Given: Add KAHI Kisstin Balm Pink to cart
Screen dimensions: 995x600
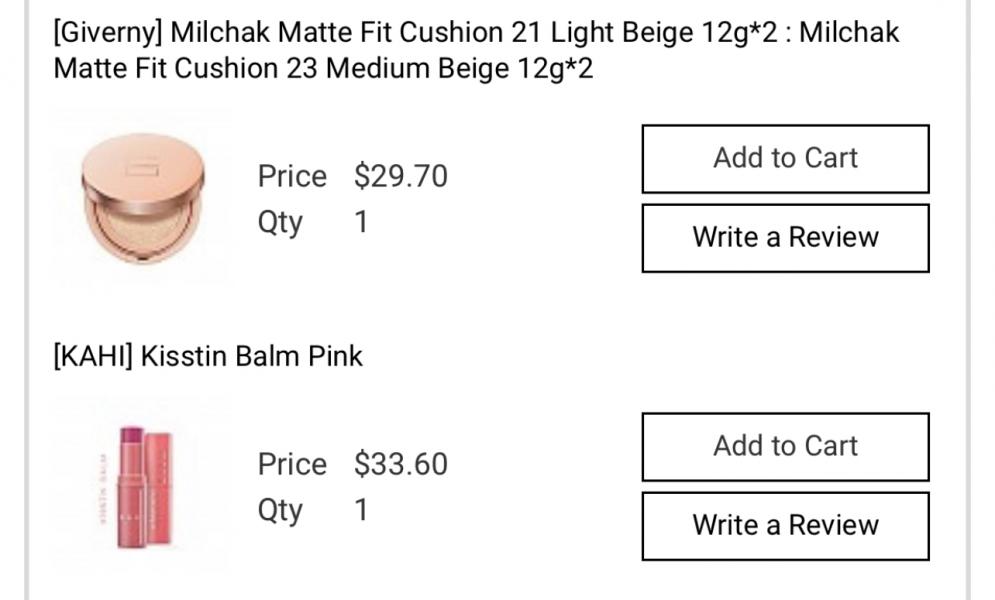Looking at the screenshot, I should point(785,446).
